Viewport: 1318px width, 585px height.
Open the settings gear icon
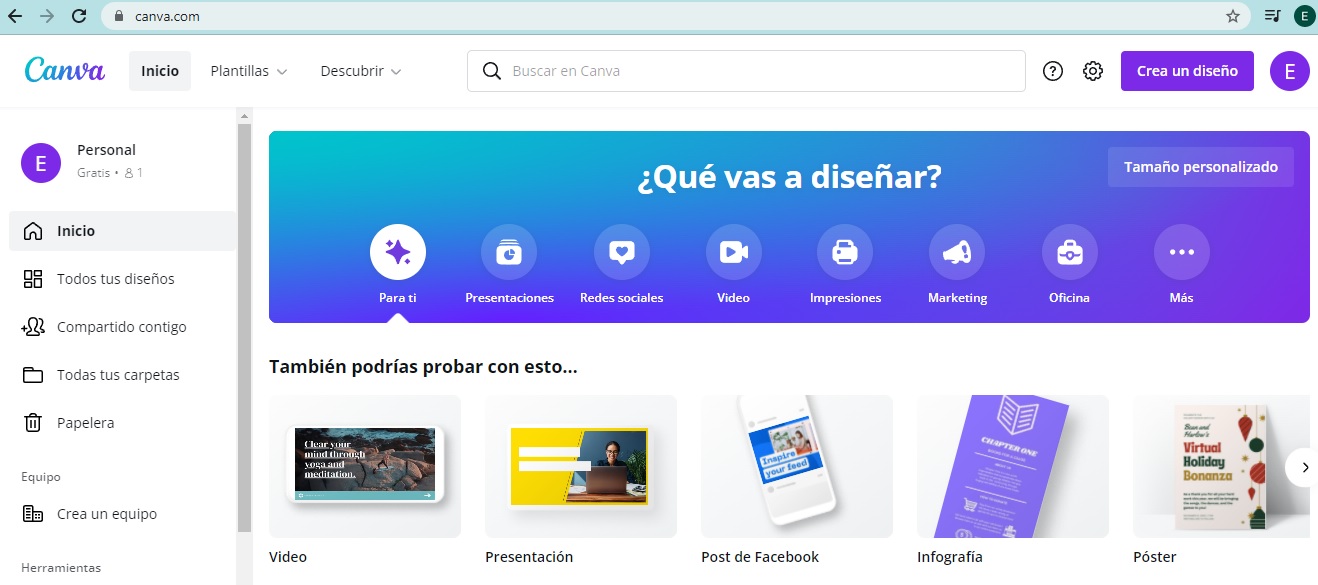tap(1092, 70)
